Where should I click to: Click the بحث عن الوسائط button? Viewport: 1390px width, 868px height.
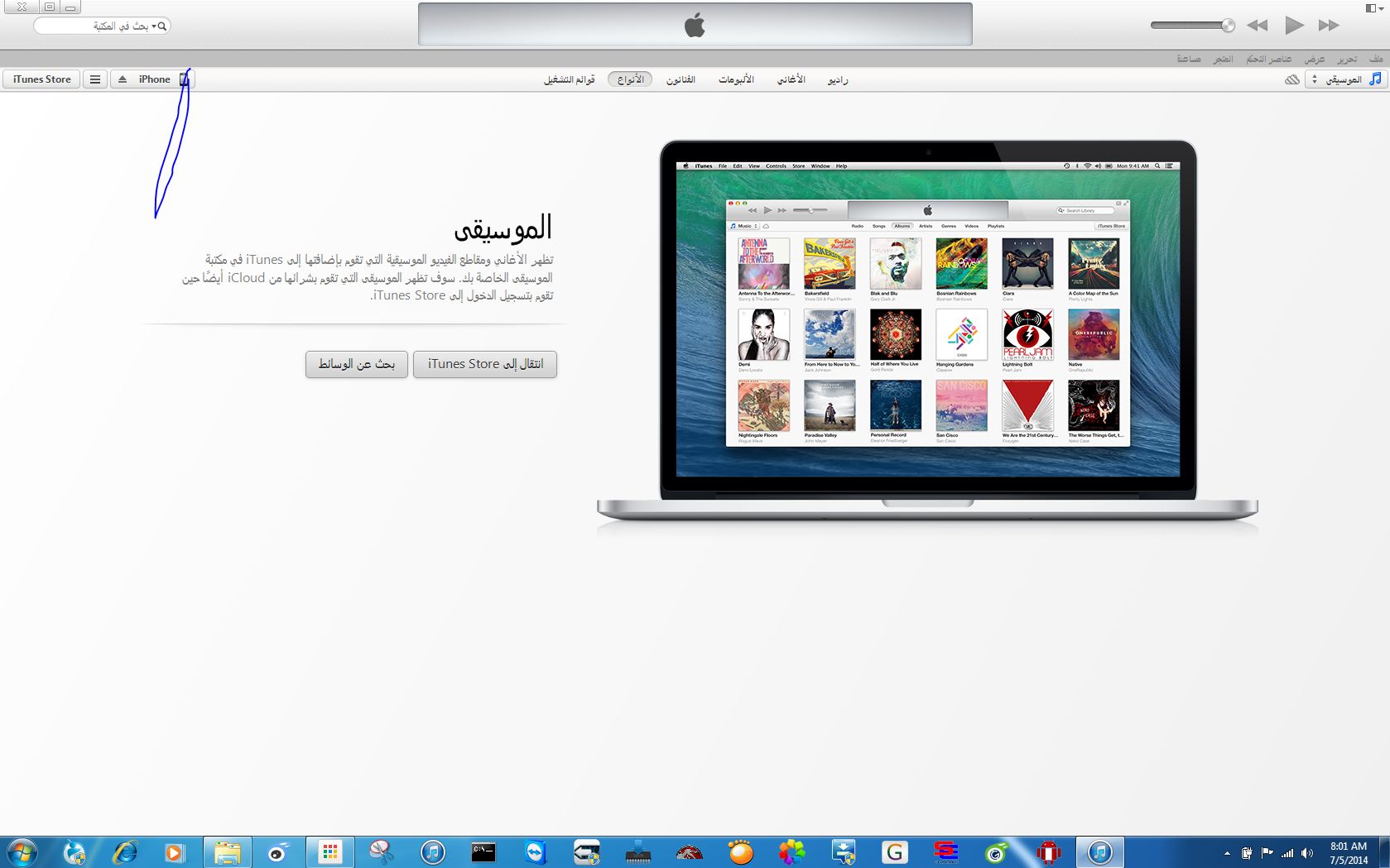click(357, 364)
